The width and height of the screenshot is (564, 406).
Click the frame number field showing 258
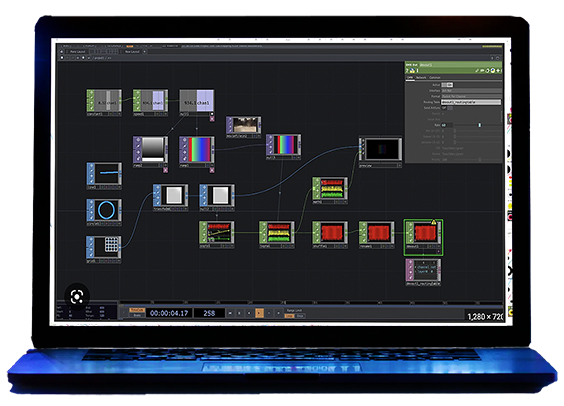pos(209,313)
